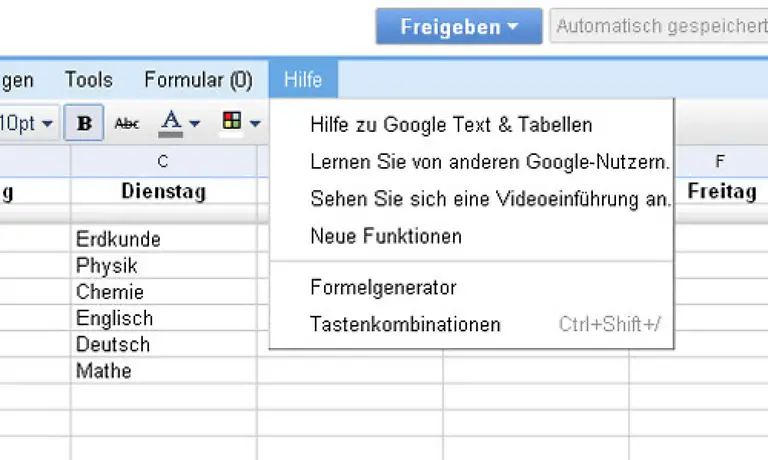Viewport: 768px width, 460px height.
Task: Open the Formular (0) menu
Action: pos(198,79)
